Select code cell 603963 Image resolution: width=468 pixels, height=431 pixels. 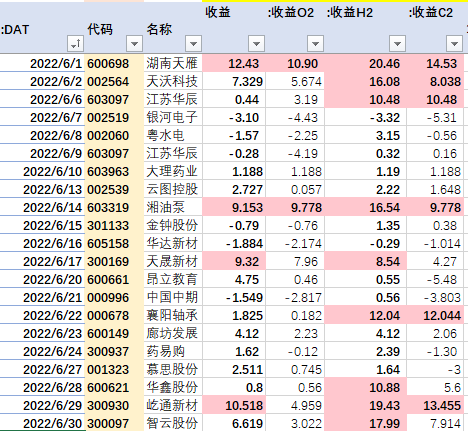click(114, 171)
